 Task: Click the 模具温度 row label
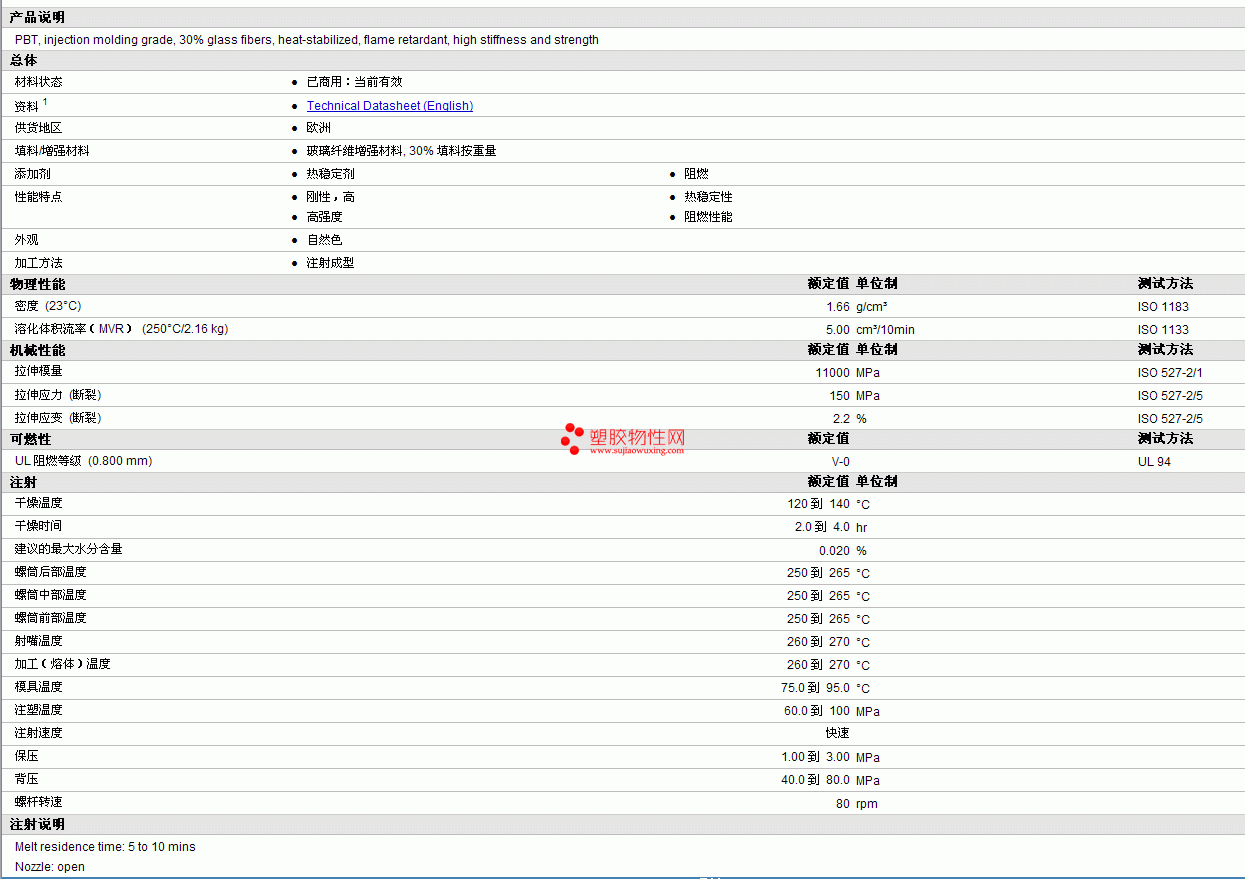click(x=38, y=687)
